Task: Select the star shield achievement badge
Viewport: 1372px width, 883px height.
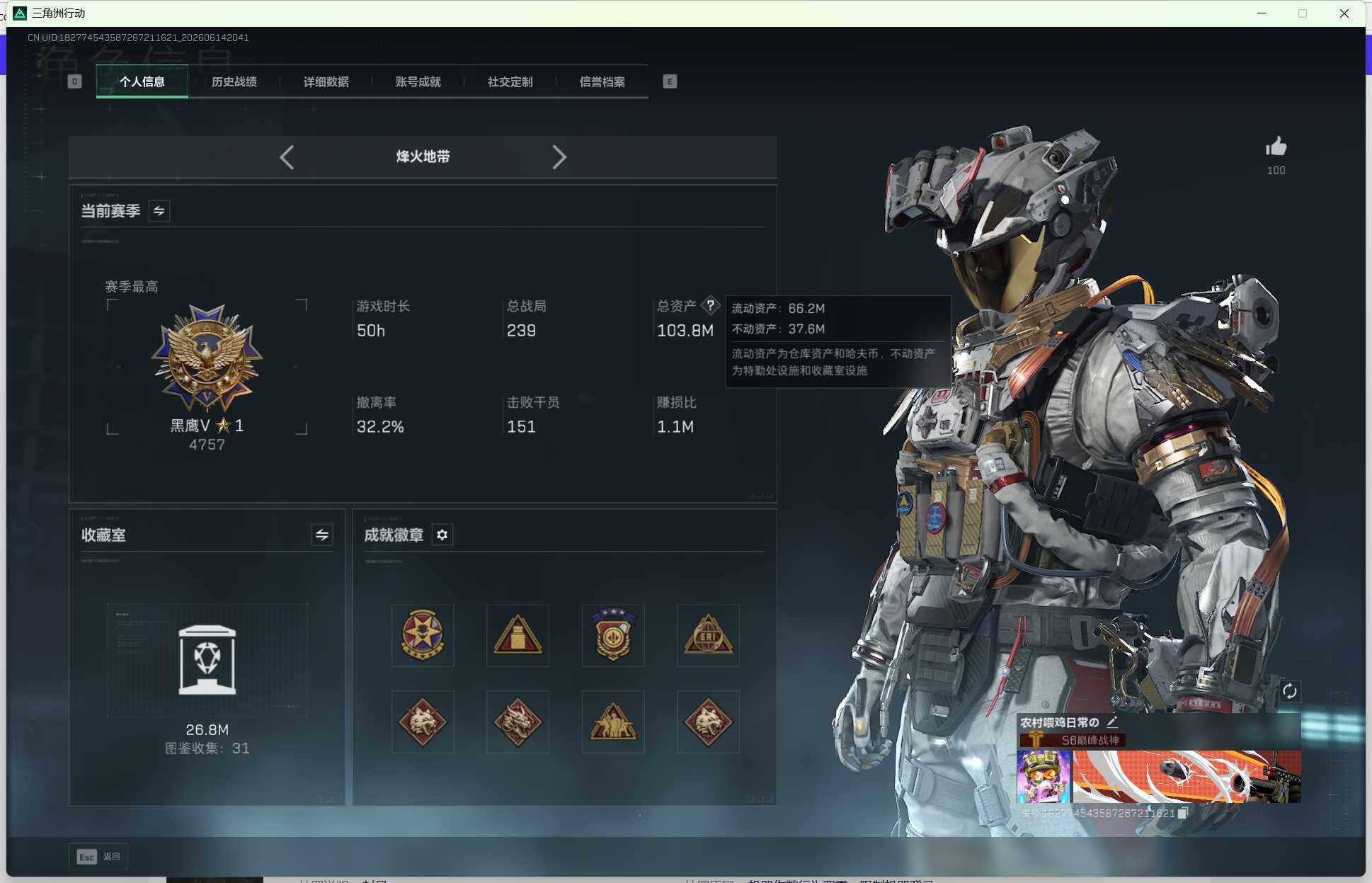Action: (423, 635)
